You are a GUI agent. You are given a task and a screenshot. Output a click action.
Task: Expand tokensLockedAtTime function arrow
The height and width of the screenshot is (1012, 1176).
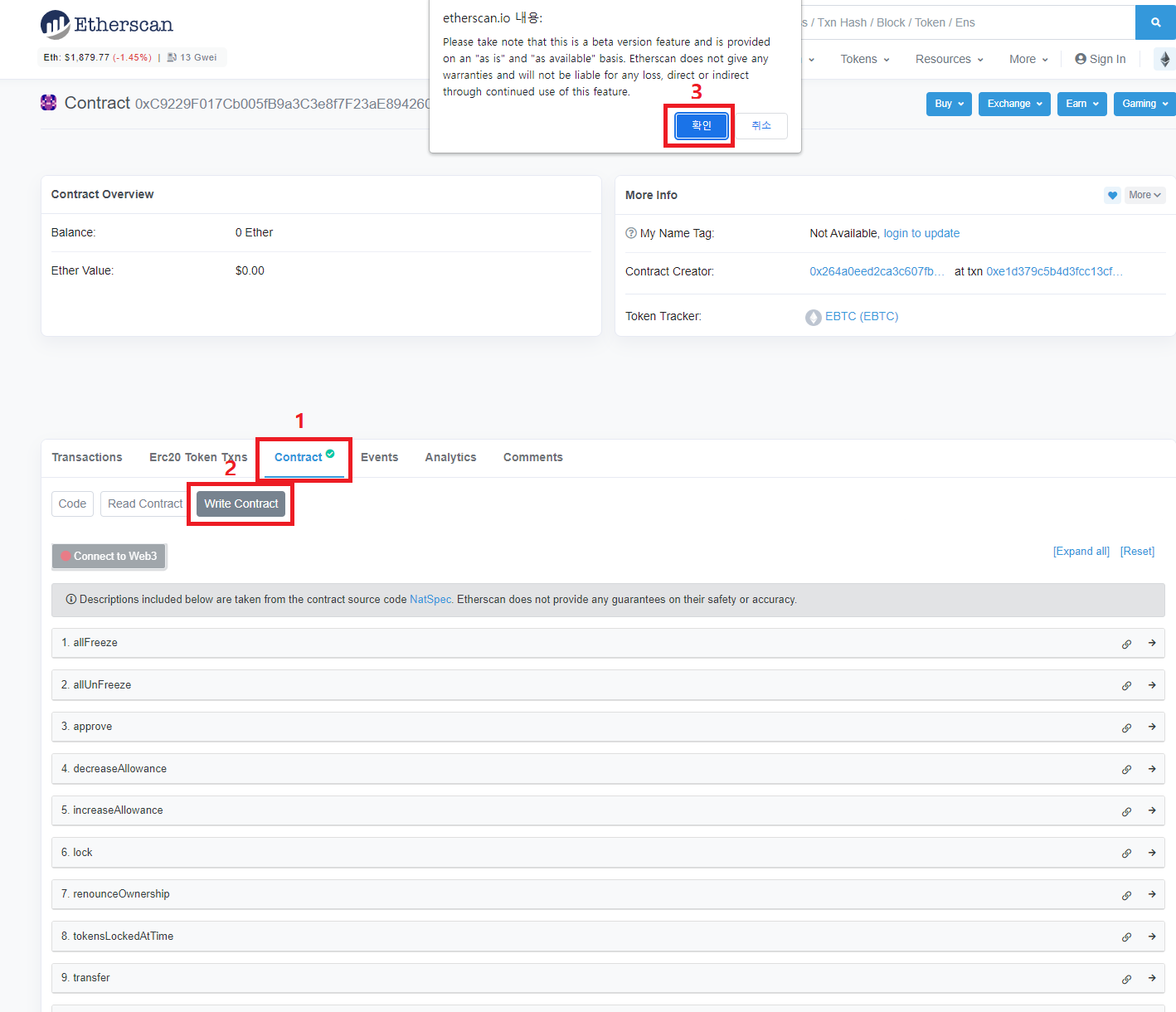coord(1152,937)
